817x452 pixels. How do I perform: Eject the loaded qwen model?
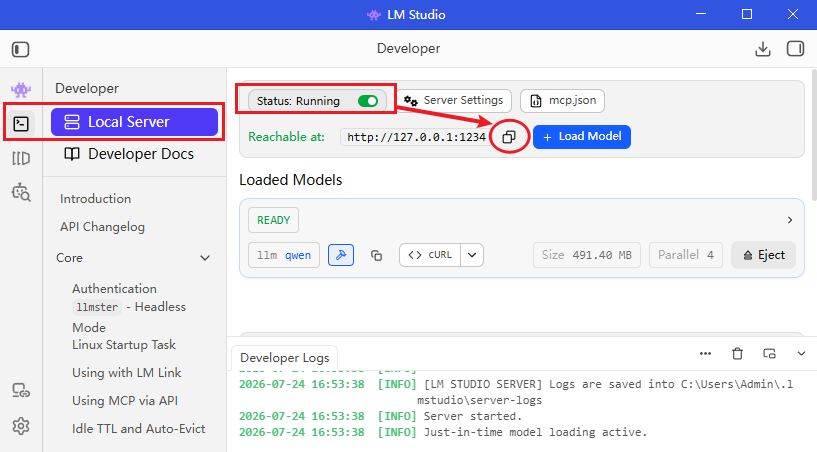(763, 255)
